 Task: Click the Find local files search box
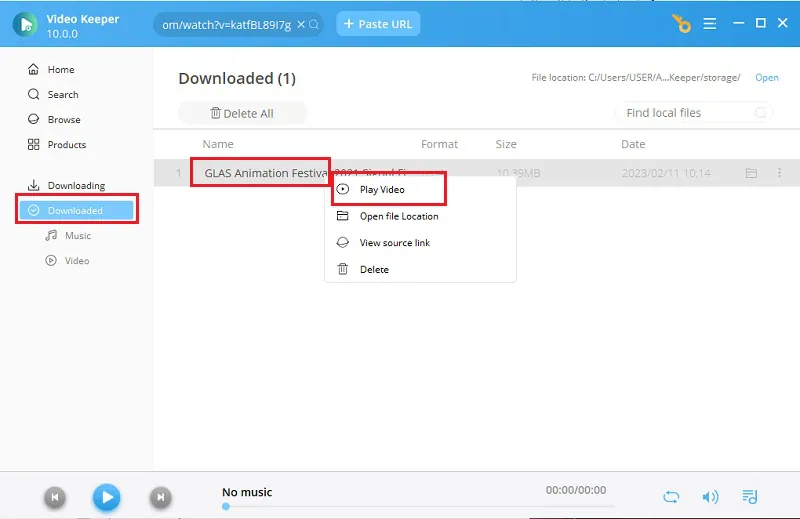click(688, 113)
